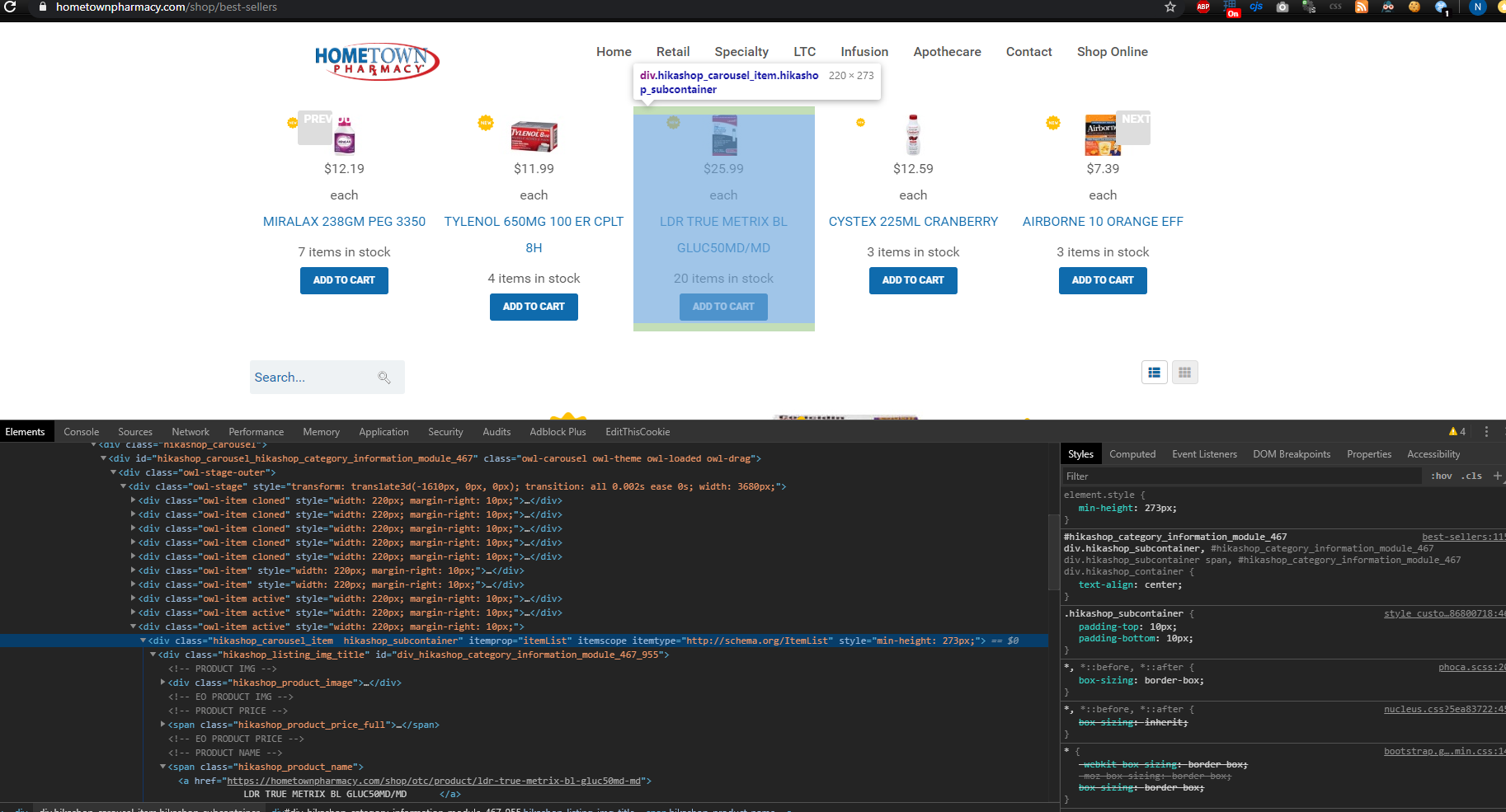Click the cookie extension icon

click(1414, 7)
